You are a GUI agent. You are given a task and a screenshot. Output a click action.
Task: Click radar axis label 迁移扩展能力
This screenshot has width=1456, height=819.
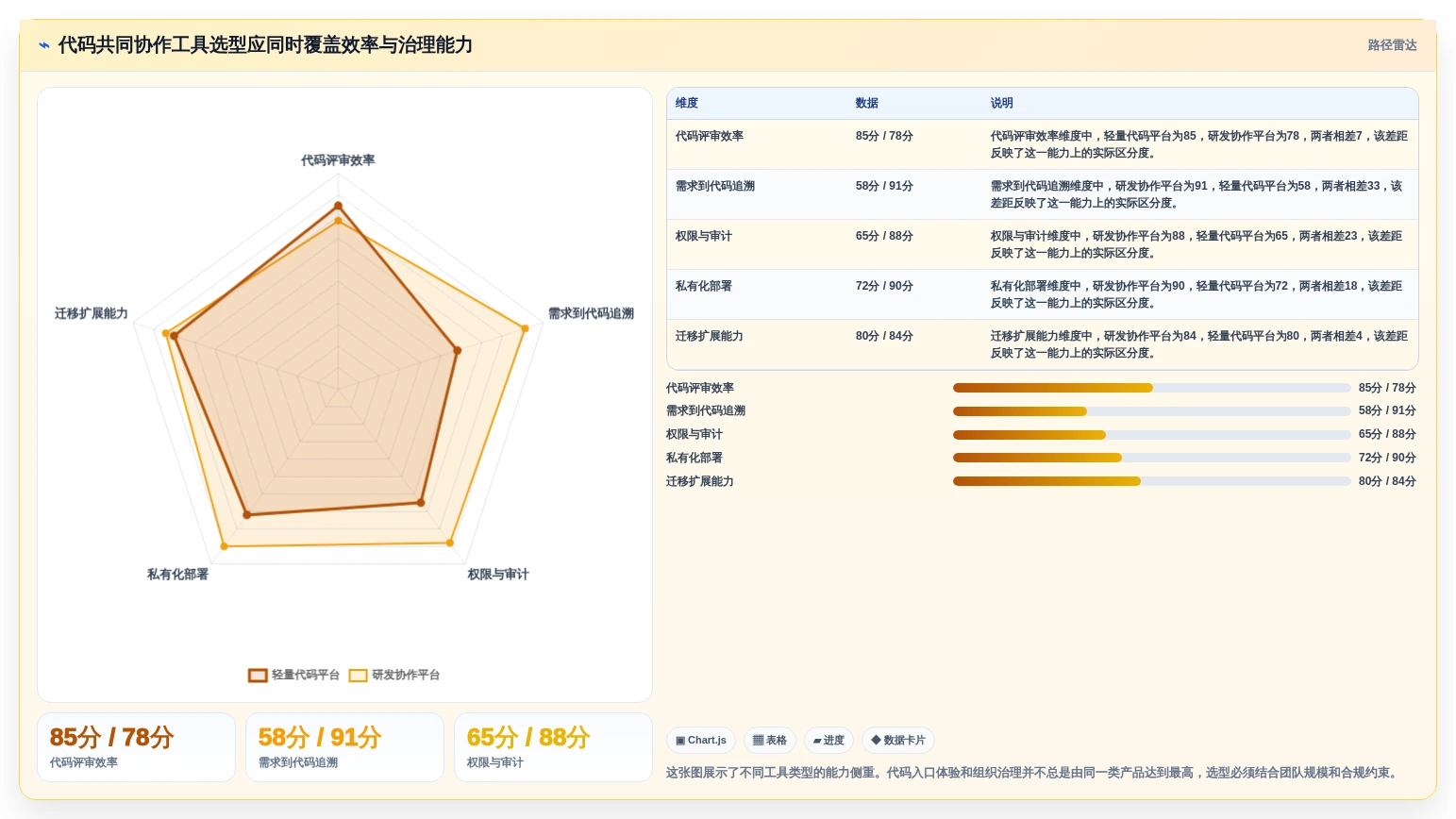pos(91,313)
